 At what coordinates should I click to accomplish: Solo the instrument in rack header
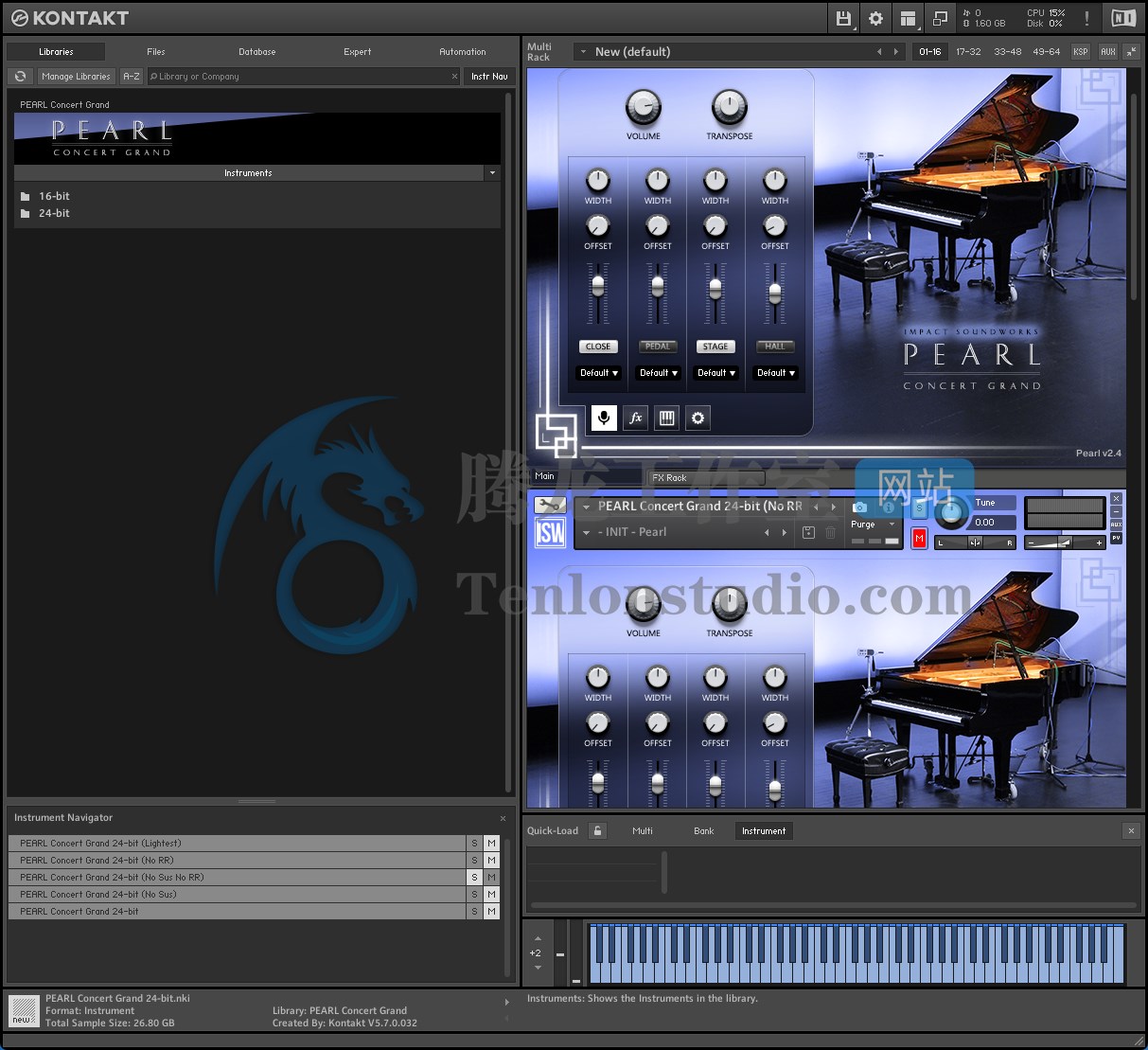coord(919,509)
